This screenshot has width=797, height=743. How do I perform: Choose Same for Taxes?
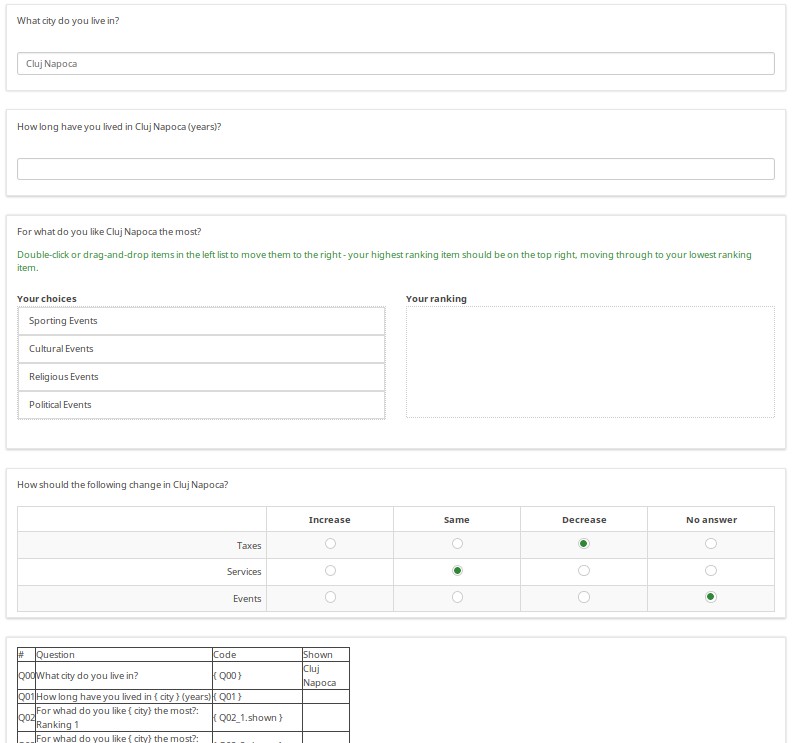click(457, 544)
